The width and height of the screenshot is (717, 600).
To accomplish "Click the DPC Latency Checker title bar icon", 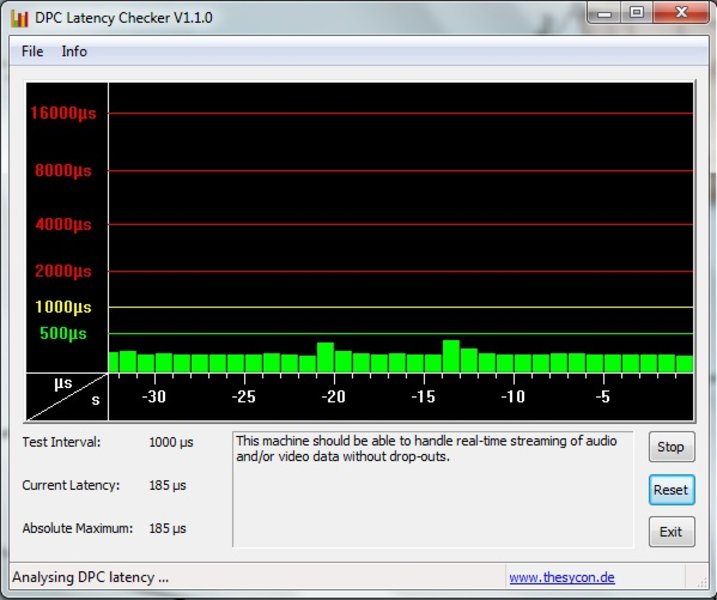I will (x=18, y=18).
